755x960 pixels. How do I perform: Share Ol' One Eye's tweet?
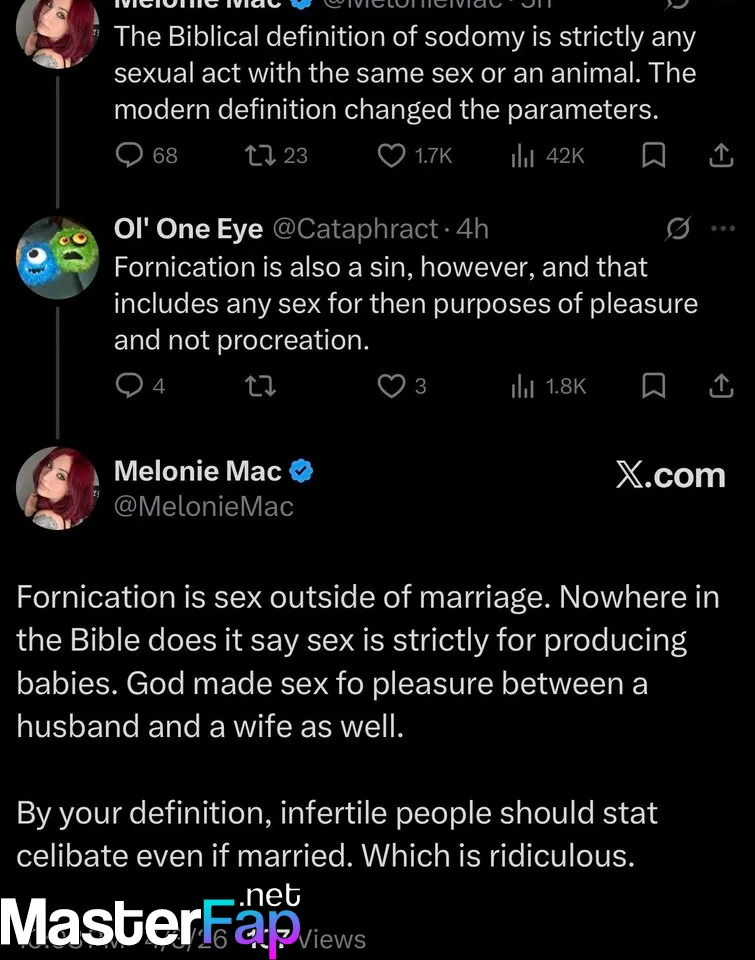(x=720, y=386)
